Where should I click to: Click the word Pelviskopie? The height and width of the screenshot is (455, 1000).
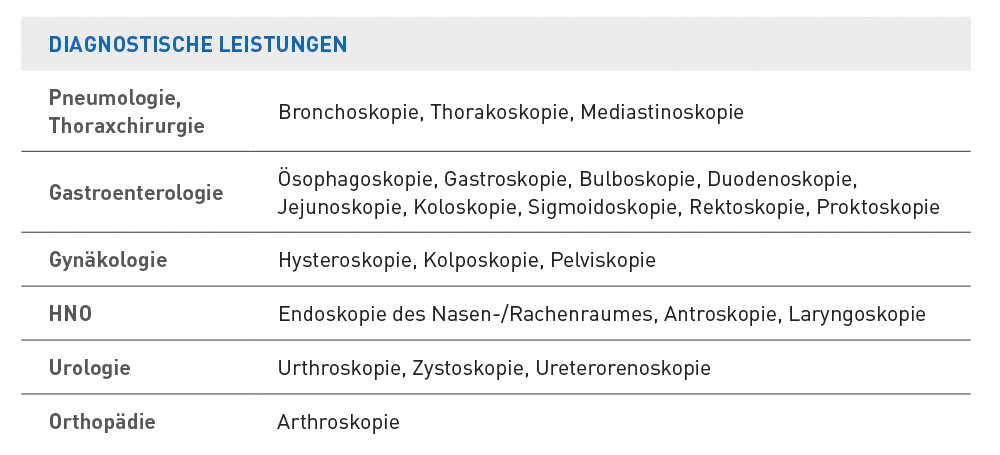(x=603, y=260)
